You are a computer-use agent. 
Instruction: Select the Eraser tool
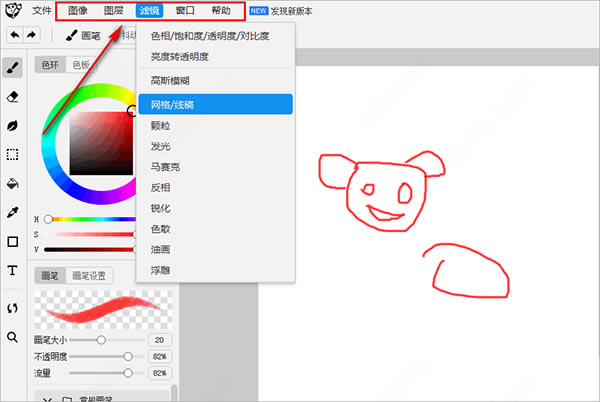(13, 97)
